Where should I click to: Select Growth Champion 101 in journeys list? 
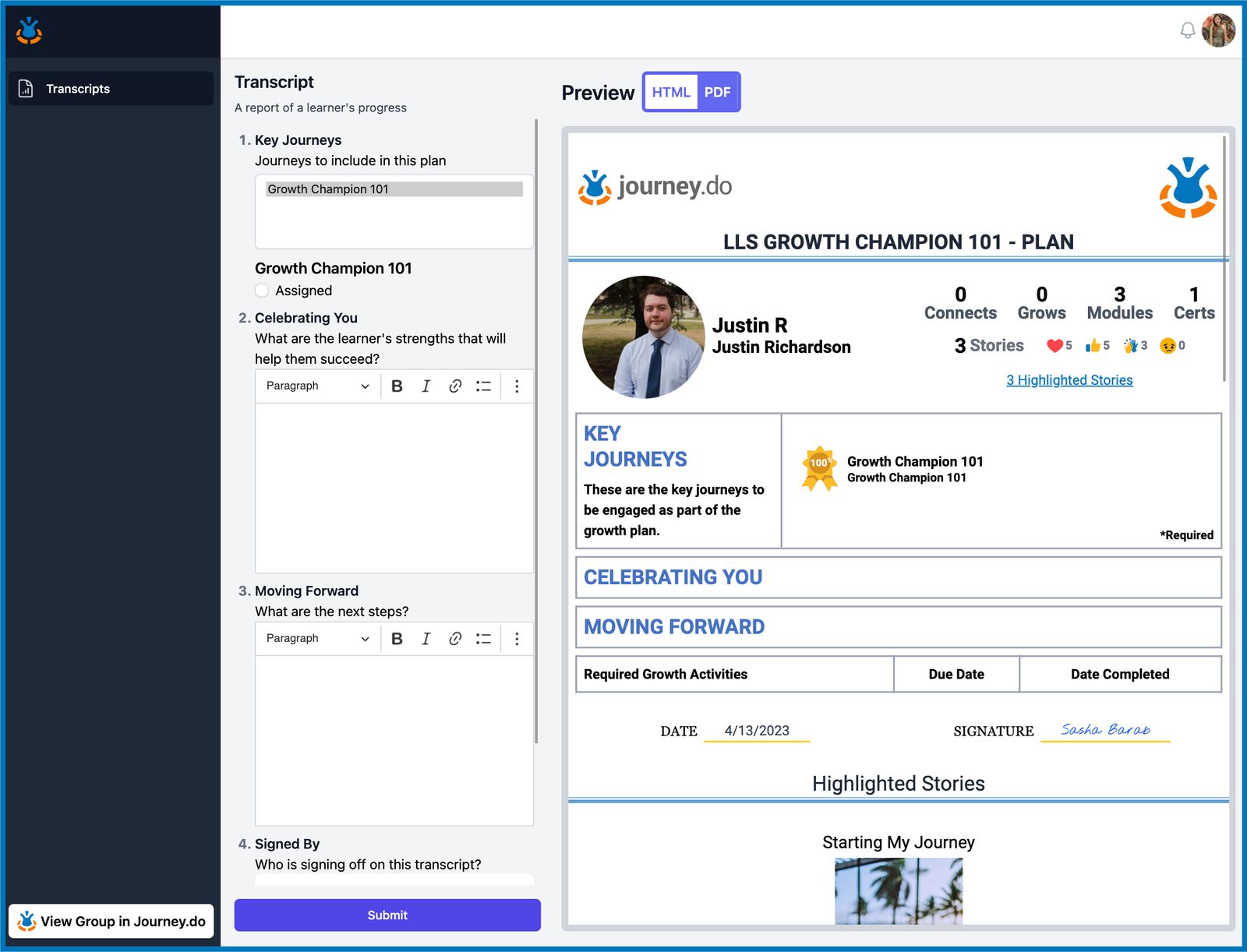pos(394,189)
